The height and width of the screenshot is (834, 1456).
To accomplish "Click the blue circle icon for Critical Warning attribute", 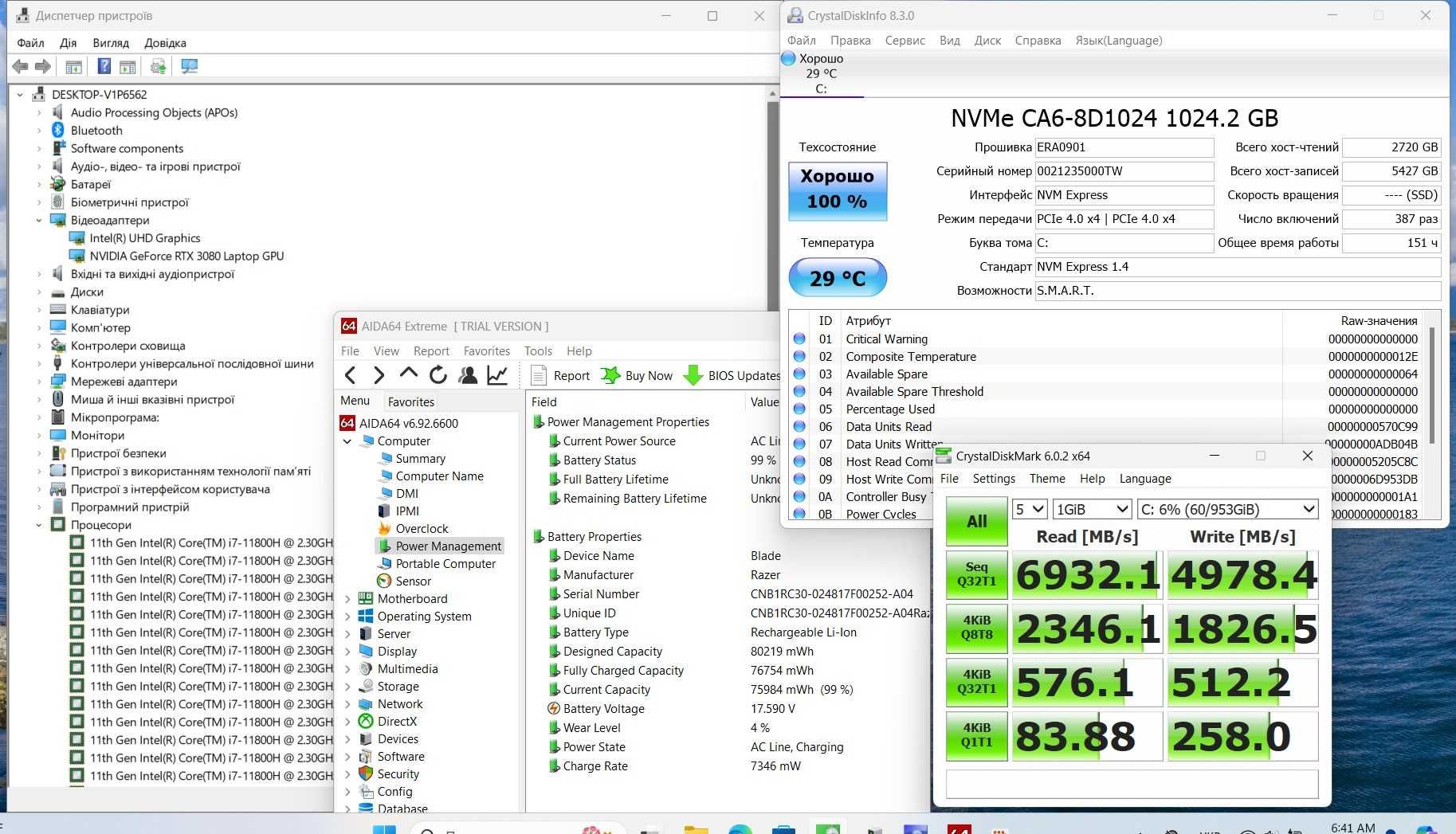I will (x=799, y=339).
